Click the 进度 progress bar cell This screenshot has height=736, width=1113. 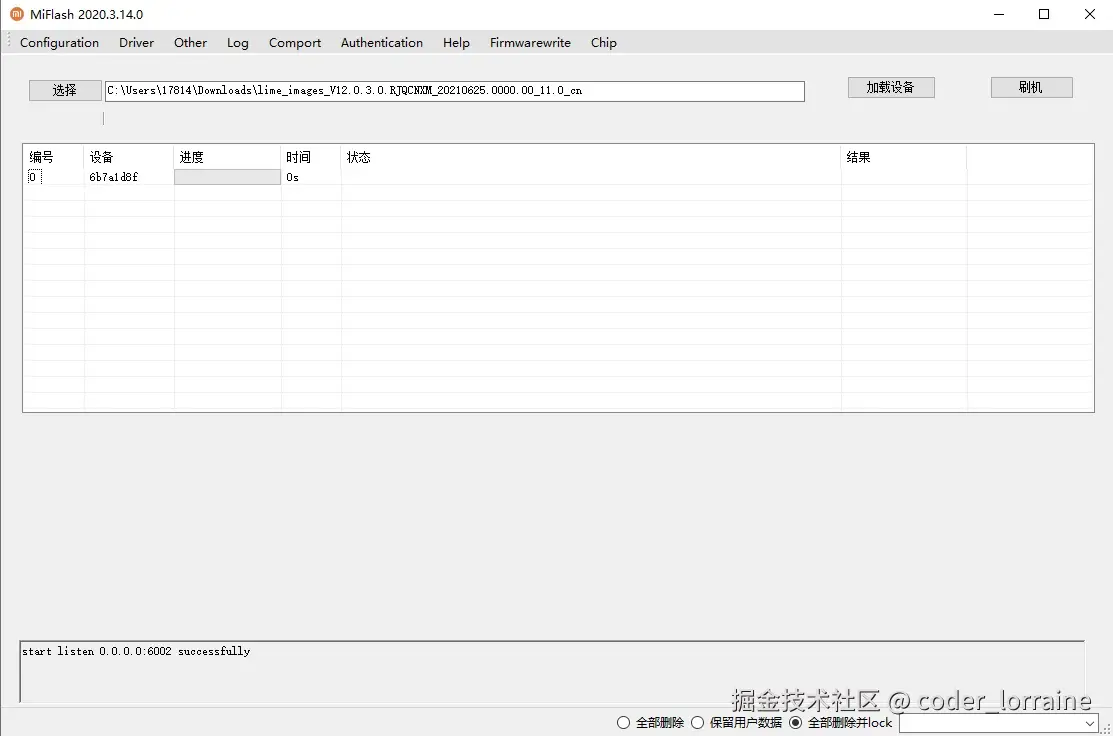[227, 177]
